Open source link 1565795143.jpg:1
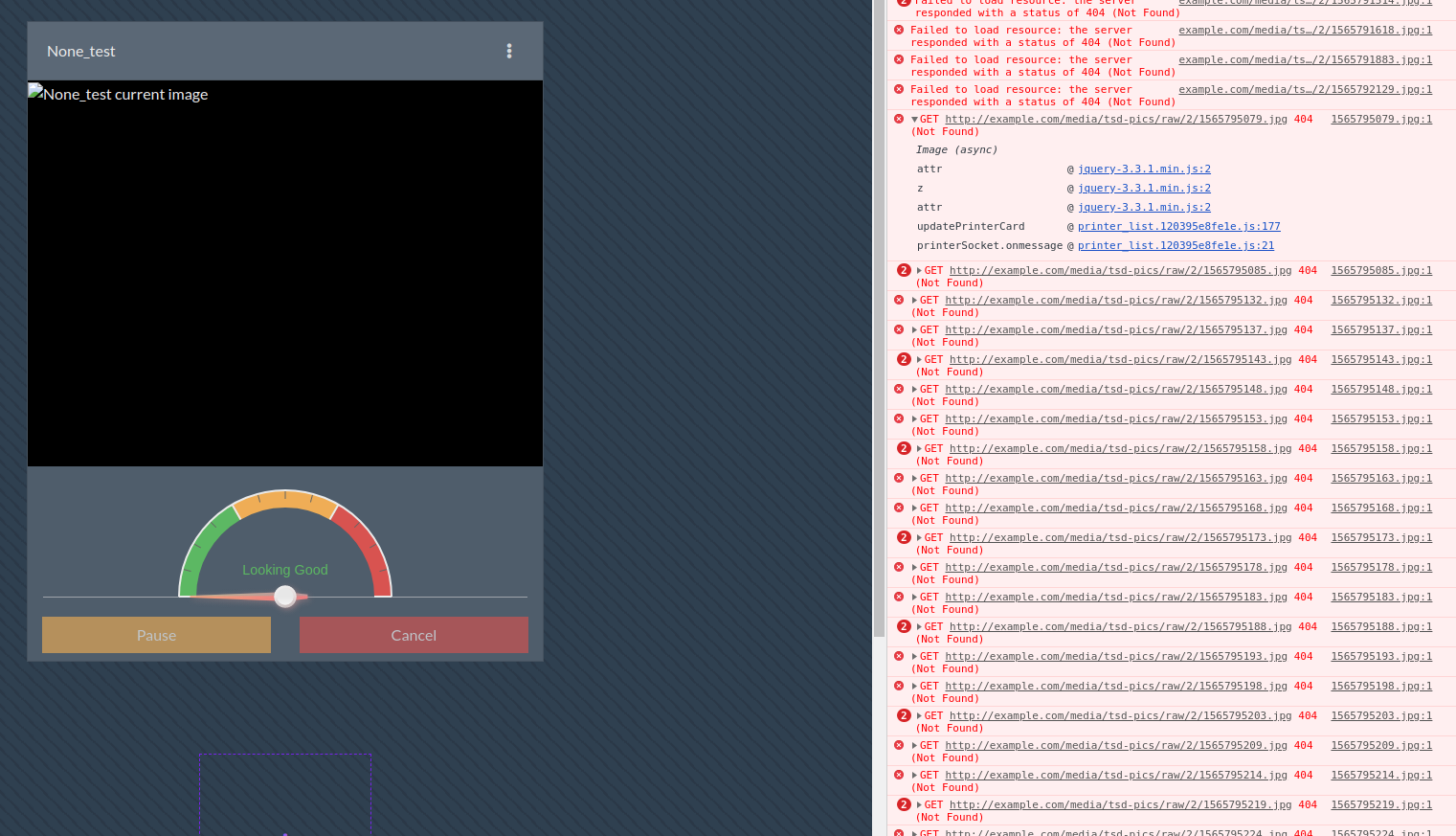This screenshot has width=1456, height=836. coord(1381,359)
